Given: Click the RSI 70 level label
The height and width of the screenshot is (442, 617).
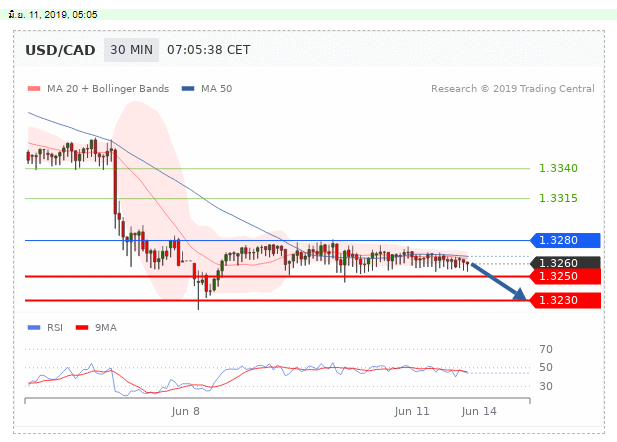Looking at the screenshot, I should (x=546, y=349).
